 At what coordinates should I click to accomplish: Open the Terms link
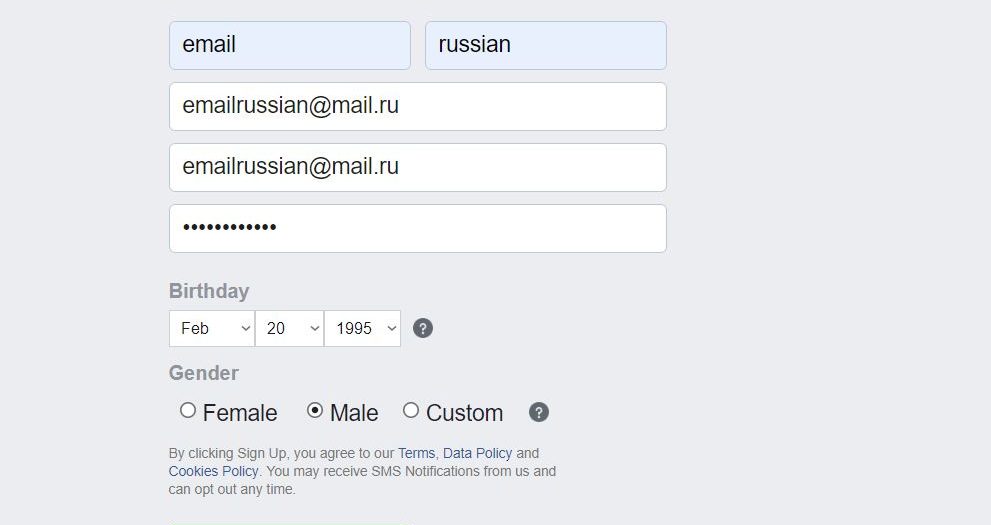[416, 453]
